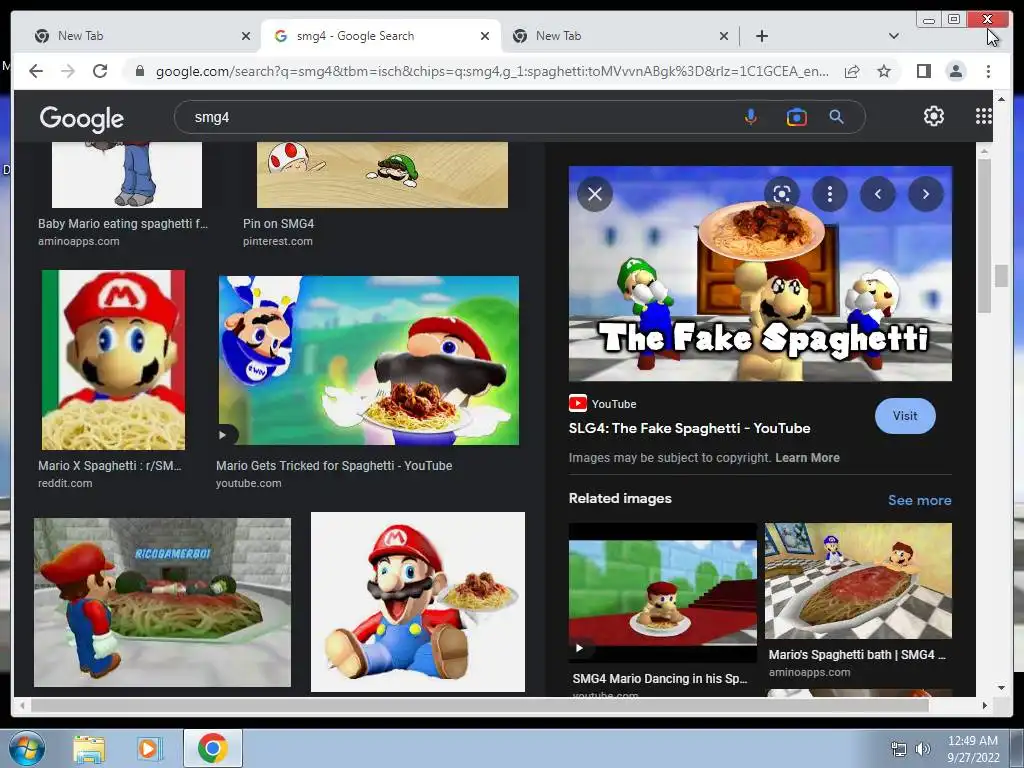Open the Chrome side panel
This screenshot has height=768, width=1024.
pos(923,71)
